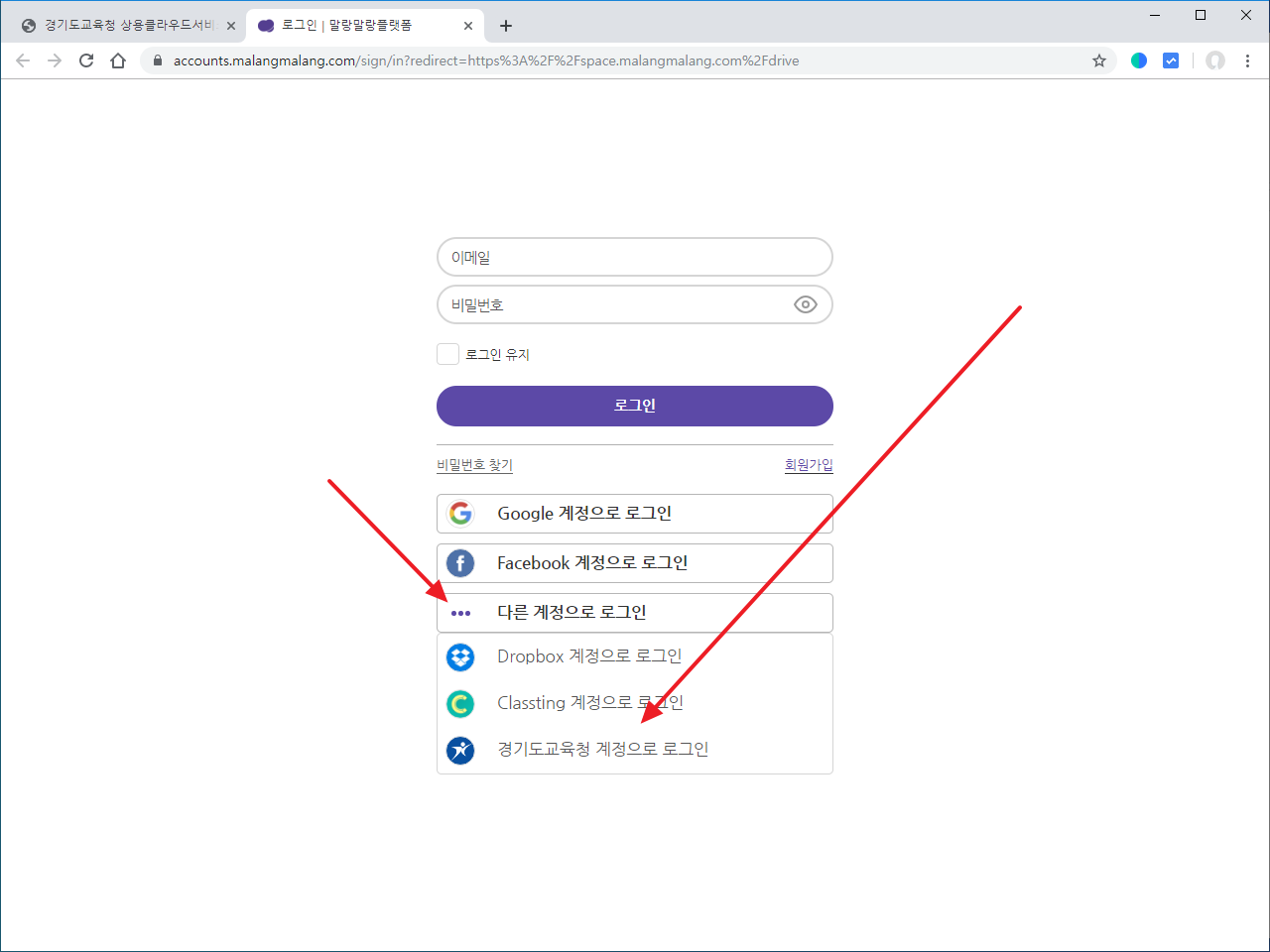Screen dimensions: 1270x952
Task: Choose Dropbox 계정으로 로그인
Action: pos(634,656)
